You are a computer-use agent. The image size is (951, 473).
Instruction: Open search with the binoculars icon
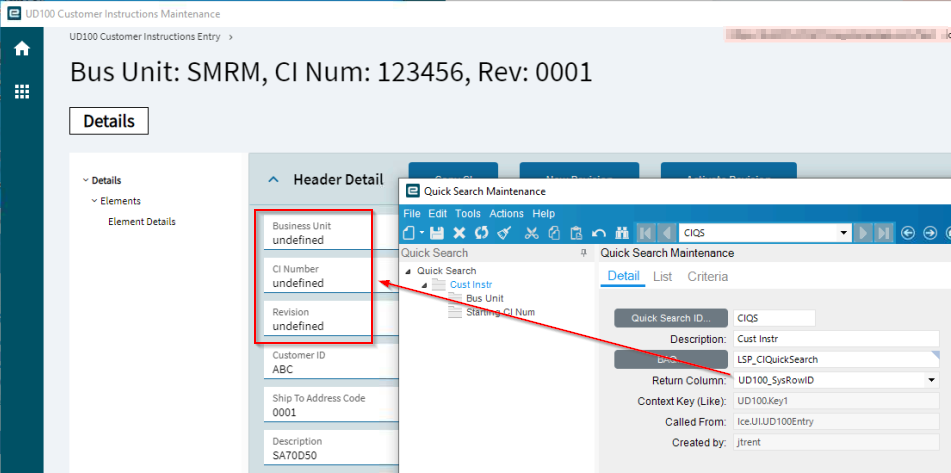tap(622, 233)
